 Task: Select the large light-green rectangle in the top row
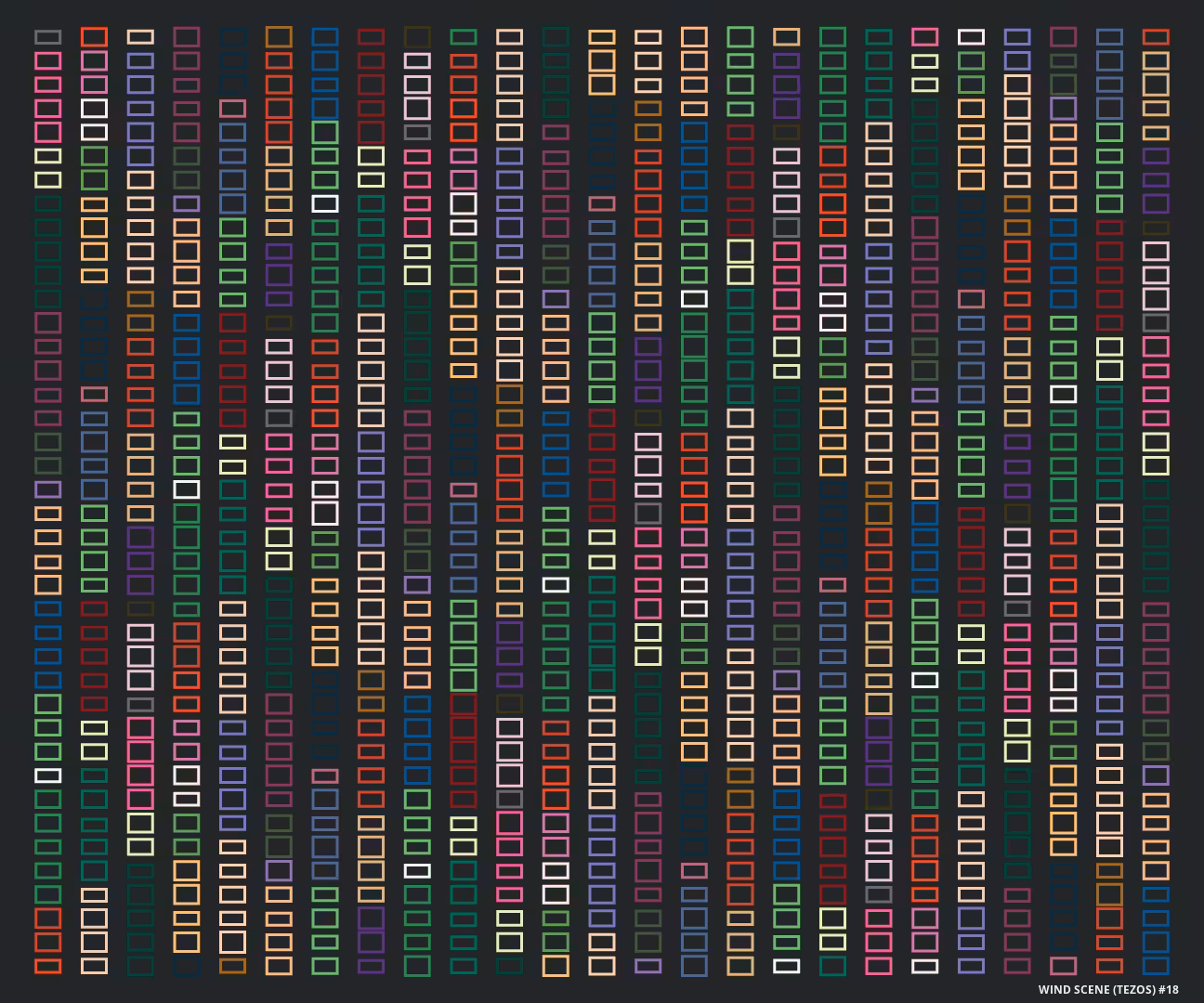(739, 37)
